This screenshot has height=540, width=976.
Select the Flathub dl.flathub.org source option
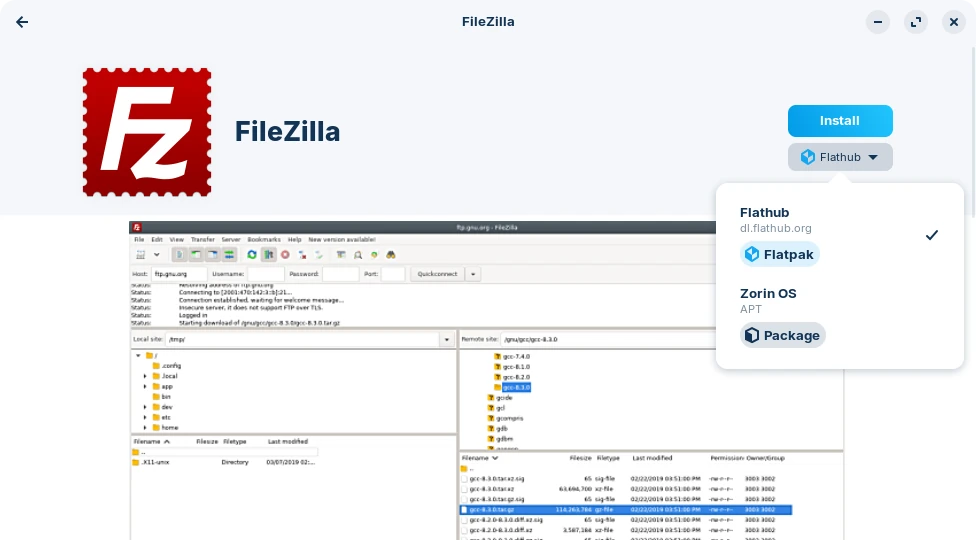(x=839, y=235)
